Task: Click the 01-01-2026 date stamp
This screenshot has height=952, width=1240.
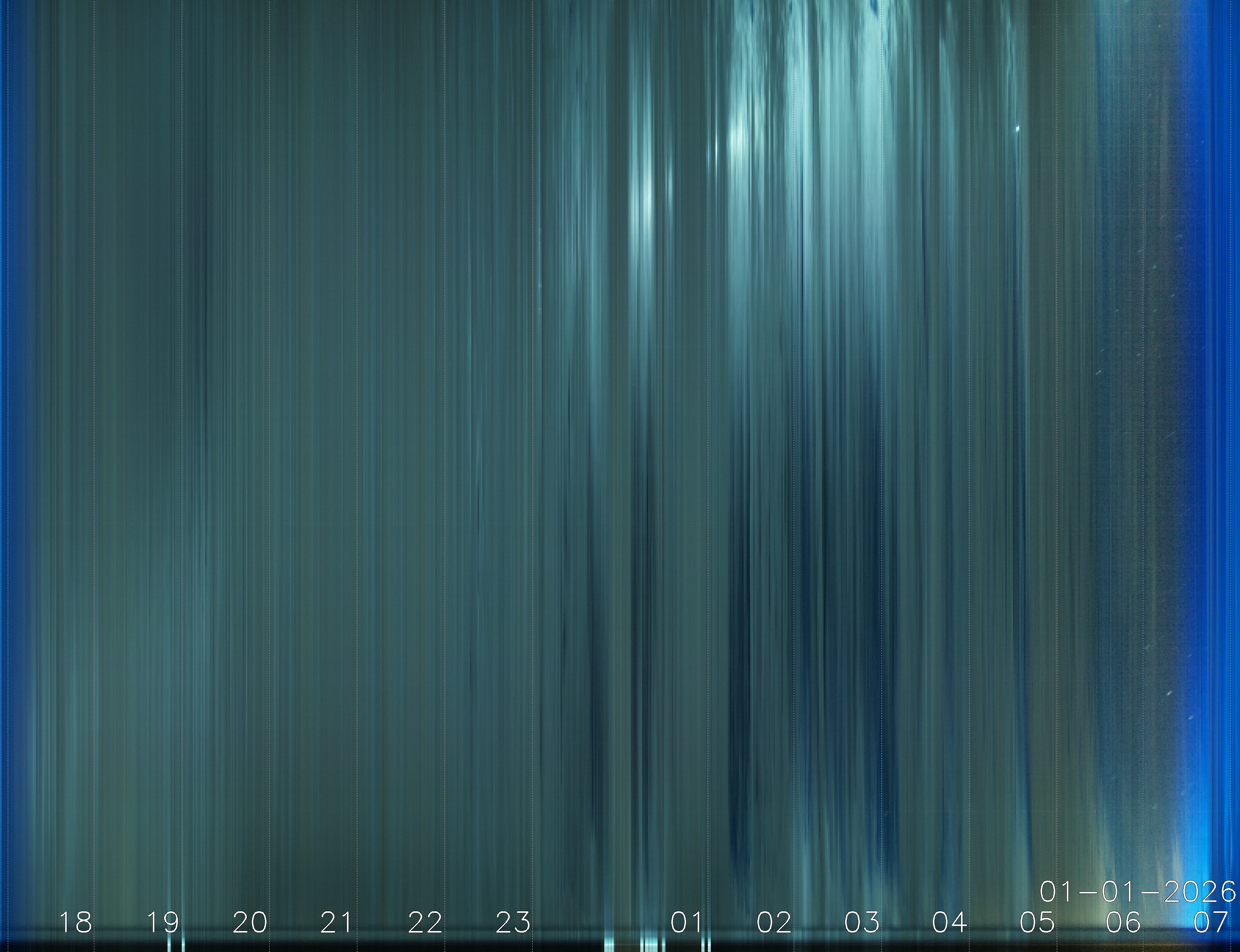Action: 1138,892
